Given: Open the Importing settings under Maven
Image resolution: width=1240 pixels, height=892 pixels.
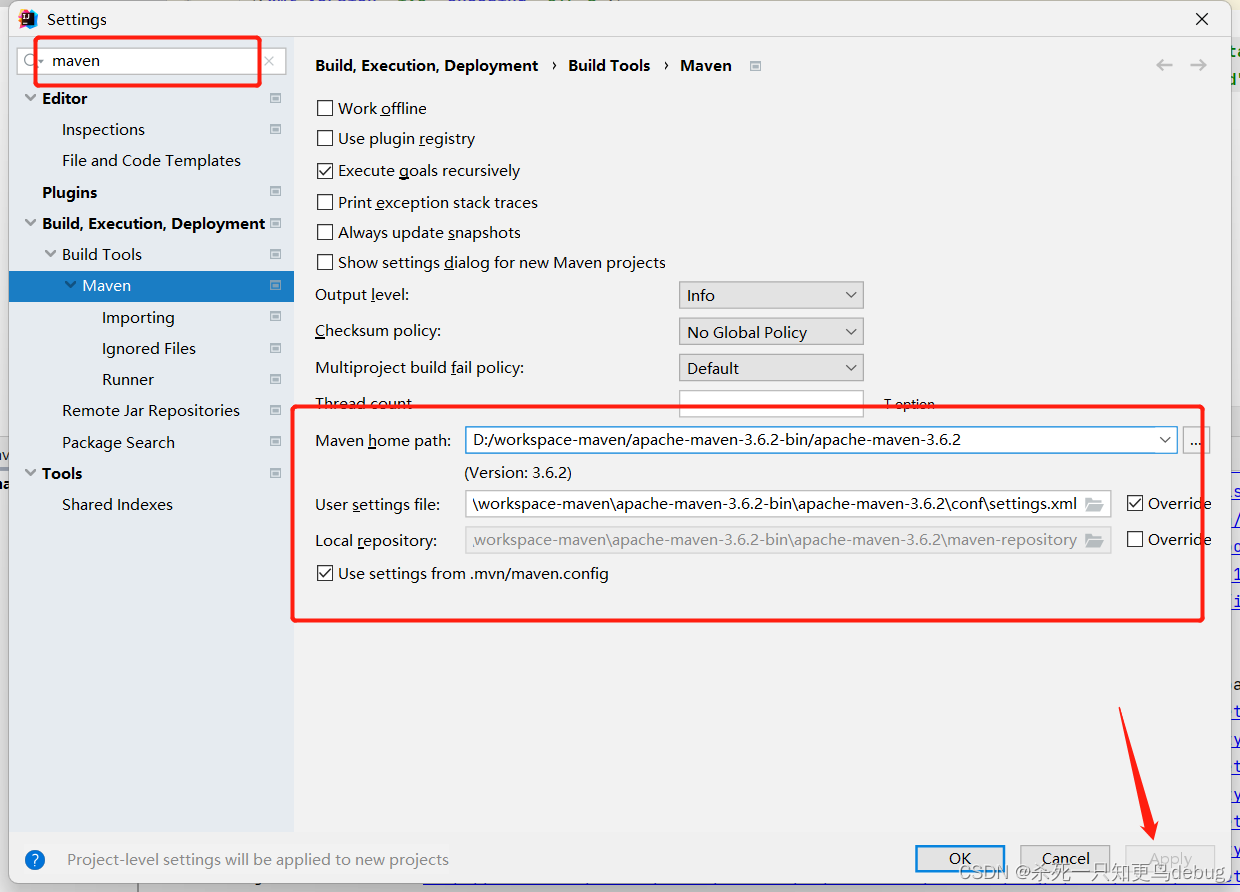Looking at the screenshot, I should [x=138, y=317].
